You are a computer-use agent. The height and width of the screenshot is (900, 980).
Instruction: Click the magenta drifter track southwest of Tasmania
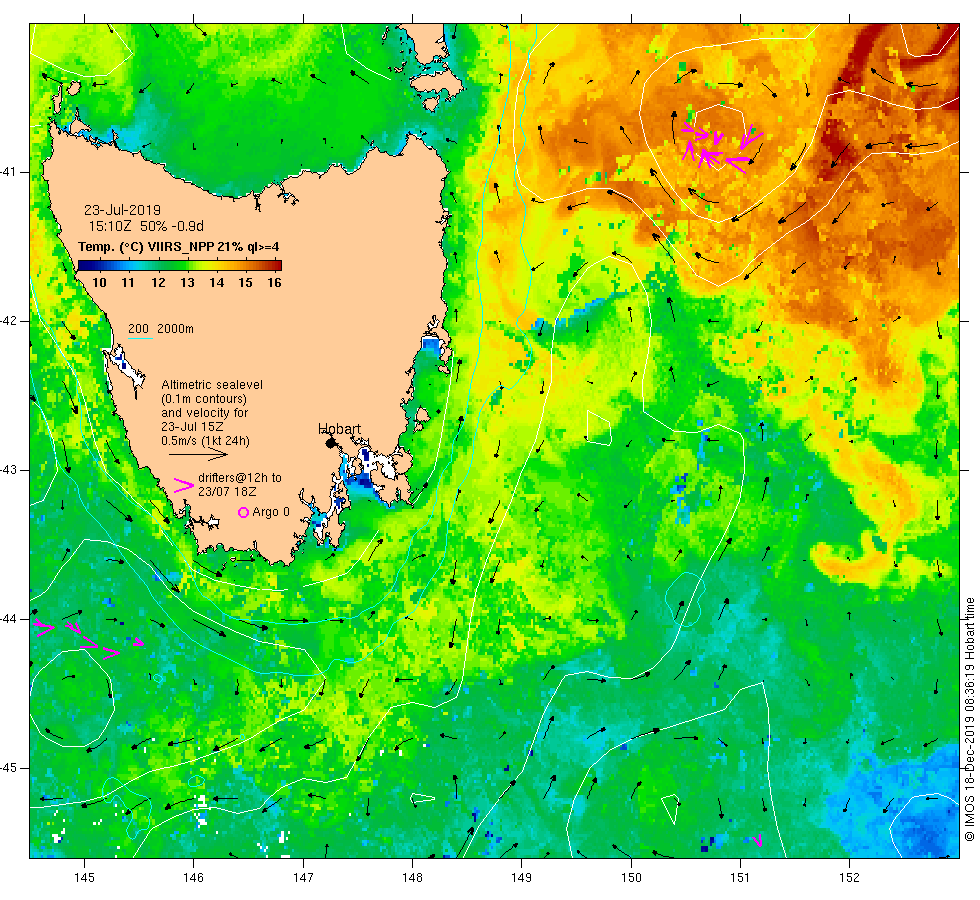click(x=89, y=639)
